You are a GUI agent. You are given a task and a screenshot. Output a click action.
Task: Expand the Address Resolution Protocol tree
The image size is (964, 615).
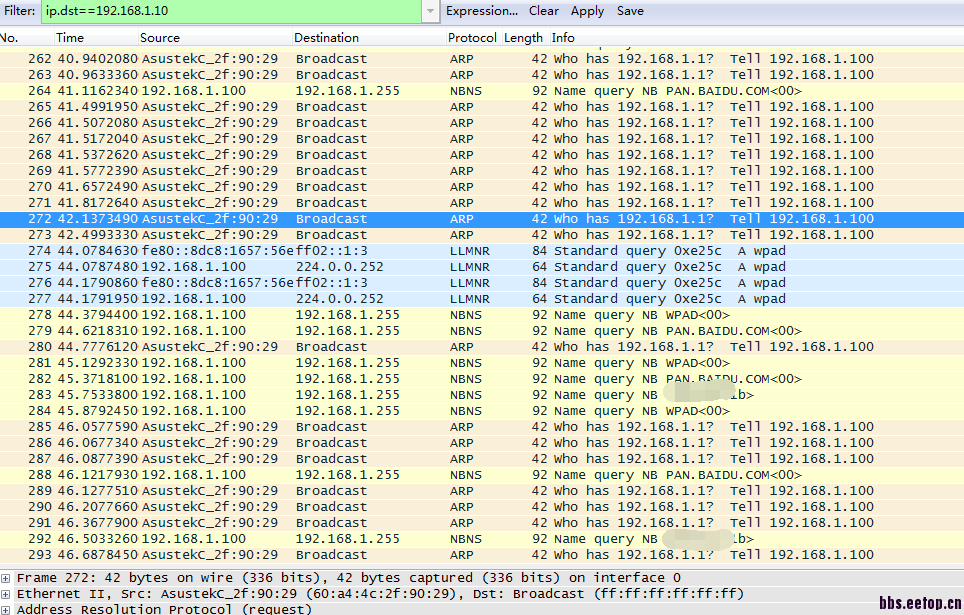(6, 609)
